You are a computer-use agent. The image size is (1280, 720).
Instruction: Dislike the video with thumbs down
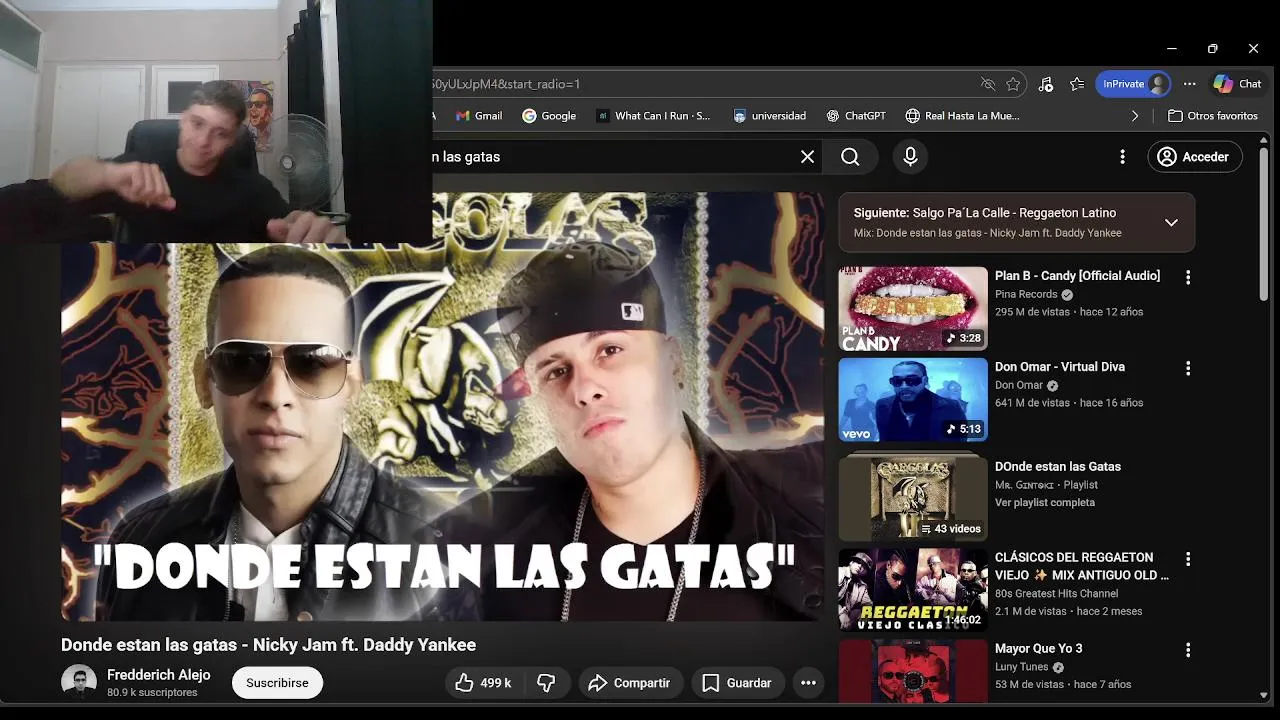546,683
